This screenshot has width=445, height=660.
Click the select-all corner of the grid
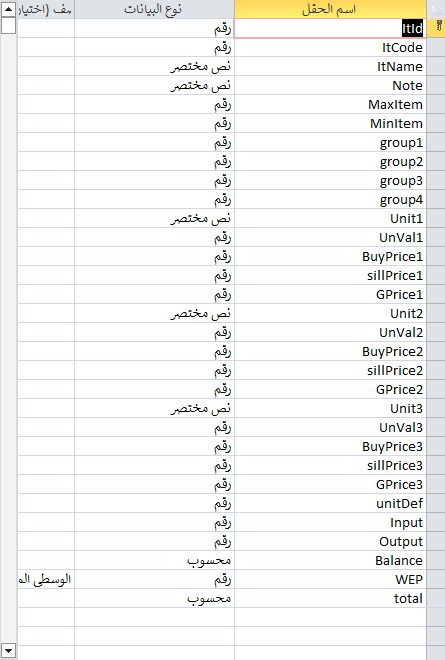(x=436, y=9)
